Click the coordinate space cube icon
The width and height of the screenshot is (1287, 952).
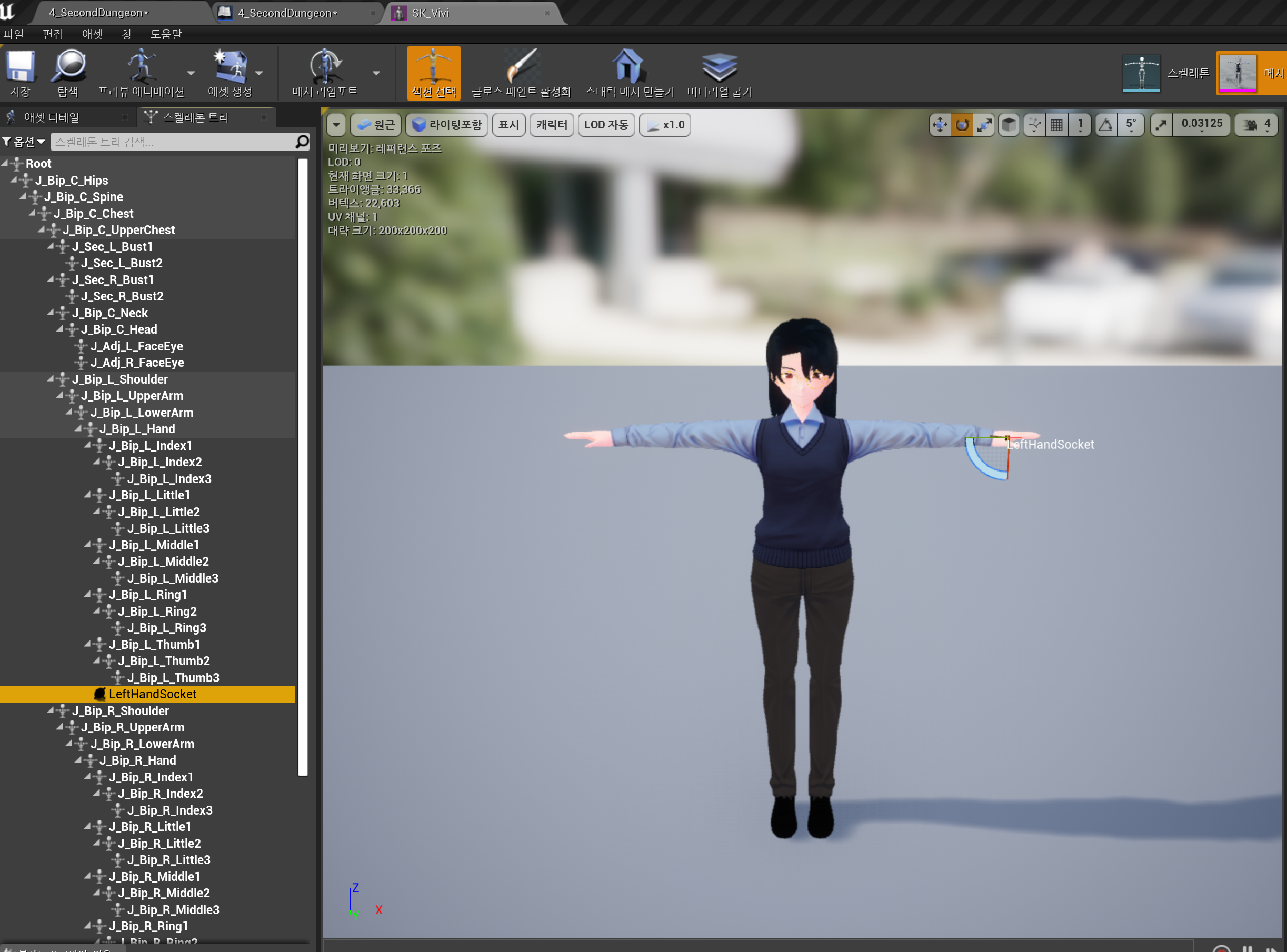coord(1009,125)
